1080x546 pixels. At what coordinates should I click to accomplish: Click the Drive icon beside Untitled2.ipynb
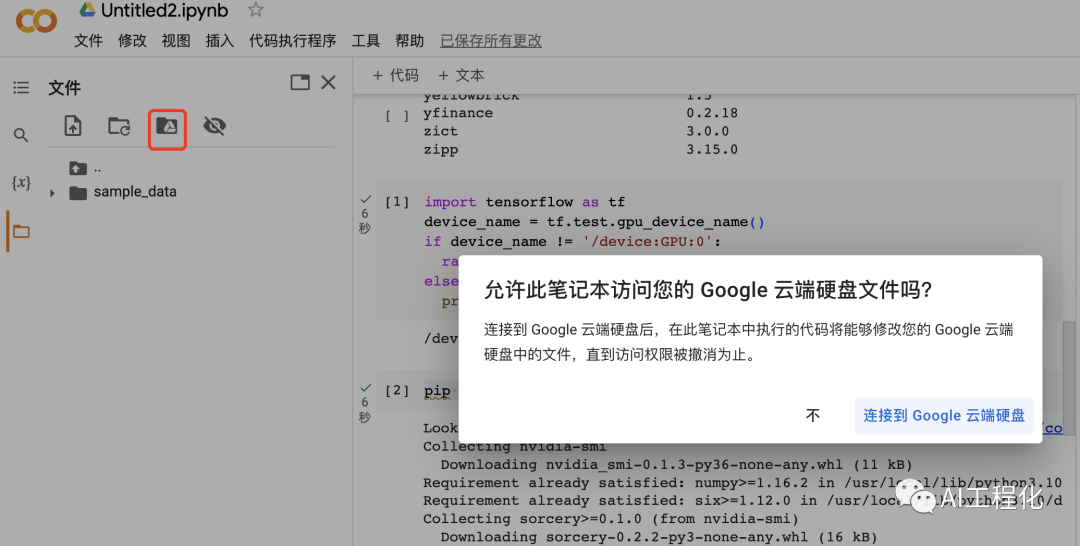87,10
